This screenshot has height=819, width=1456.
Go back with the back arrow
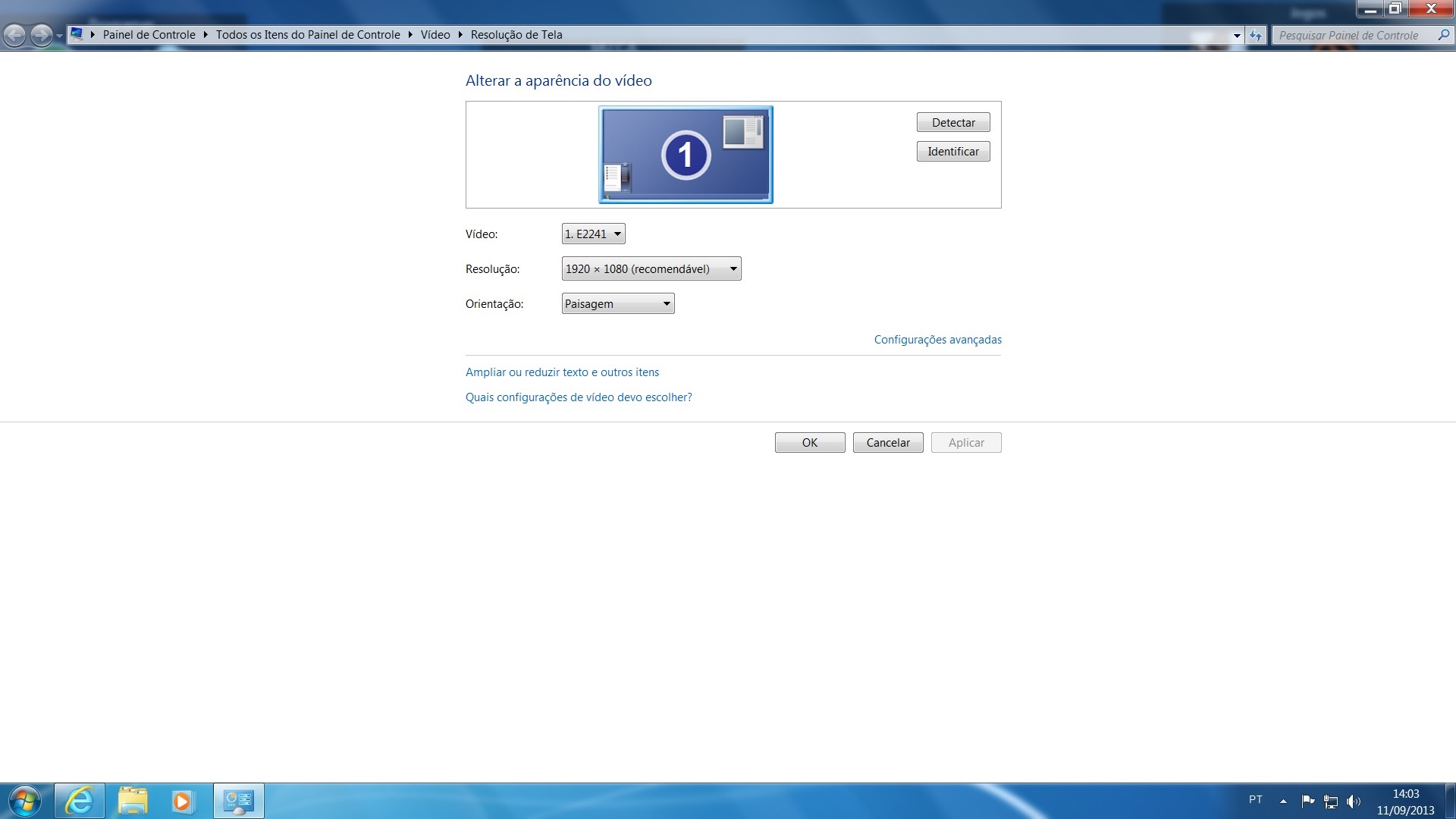14,35
